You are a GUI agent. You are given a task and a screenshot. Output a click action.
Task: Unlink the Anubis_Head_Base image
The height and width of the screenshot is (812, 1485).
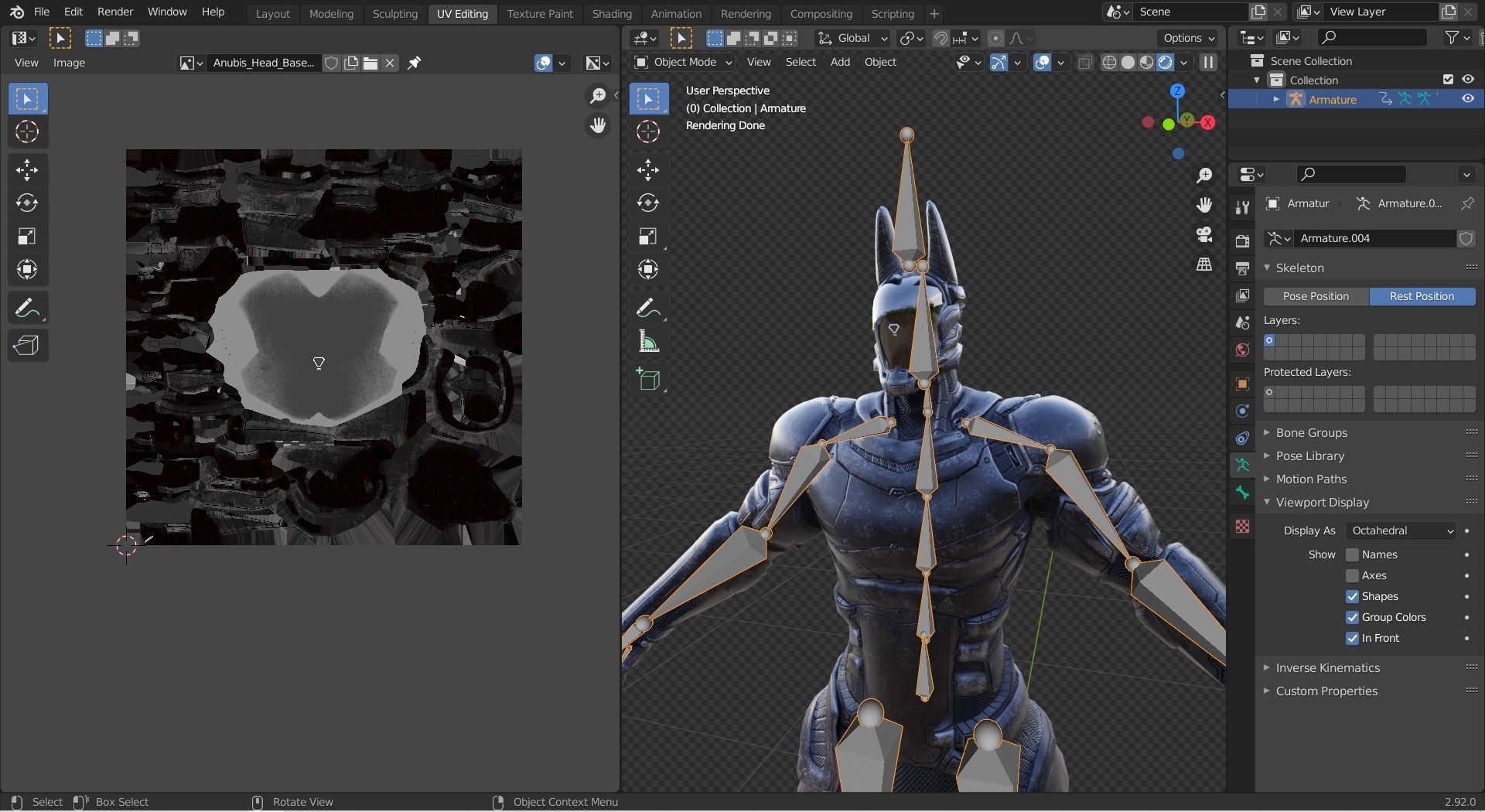[x=390, y=63]
